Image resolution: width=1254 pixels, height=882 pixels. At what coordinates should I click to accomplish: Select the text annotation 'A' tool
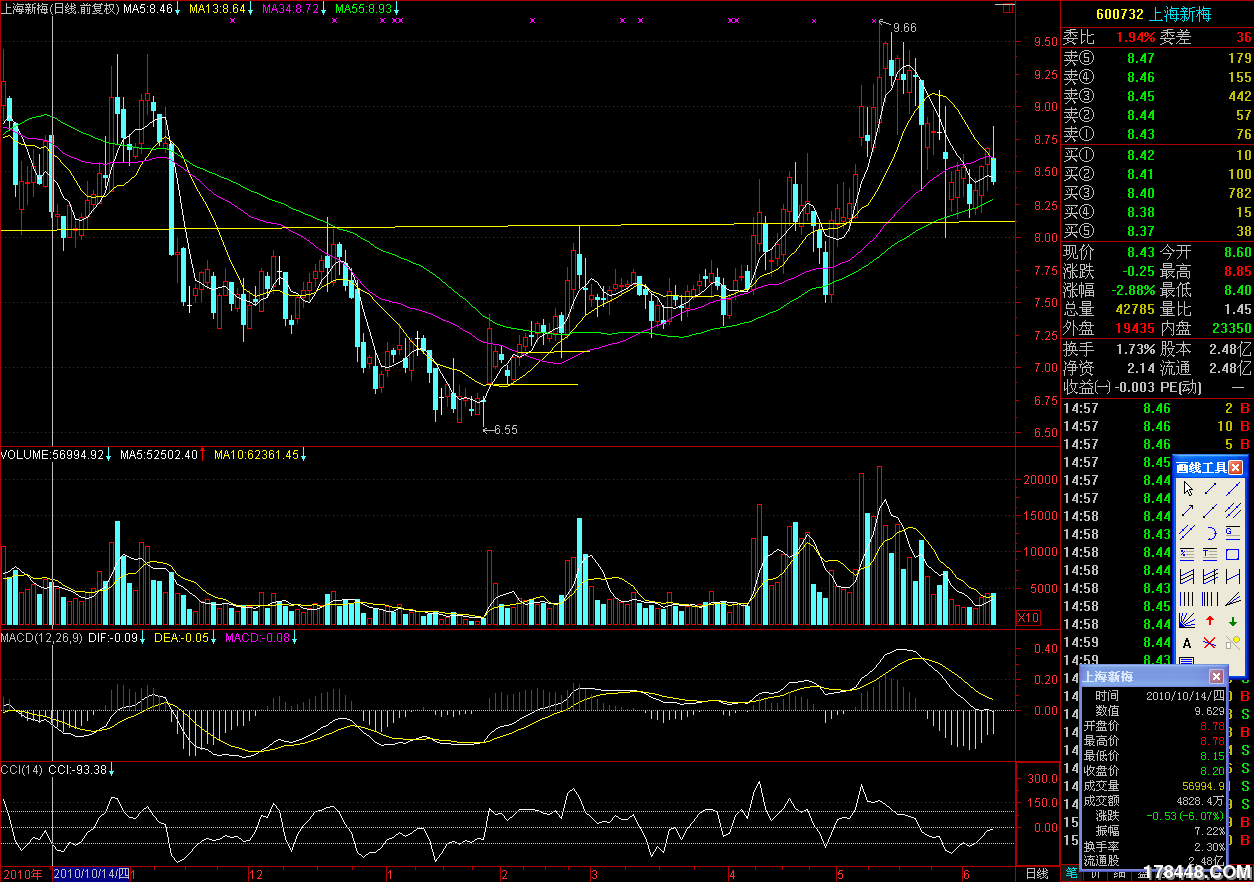tap(1187, 642)
